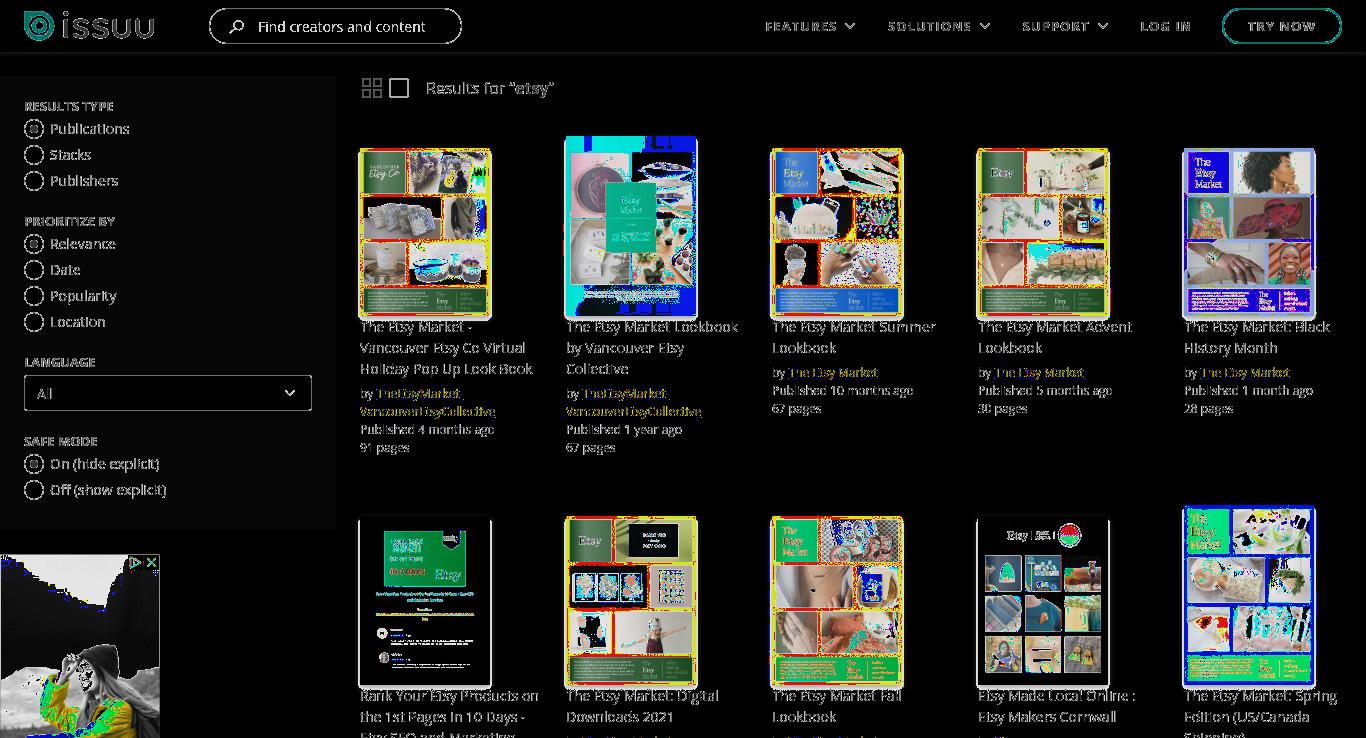1366x738 pixels.
Task: Prioritize results by Date
Action: (34, 270)
